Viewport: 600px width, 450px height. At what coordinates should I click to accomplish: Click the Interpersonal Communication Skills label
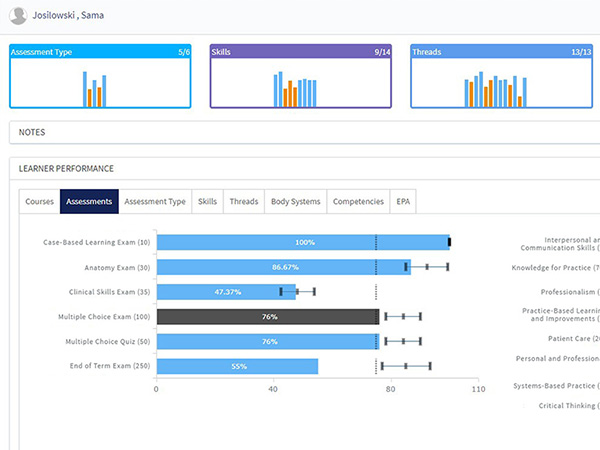click(x=560, y=244)
